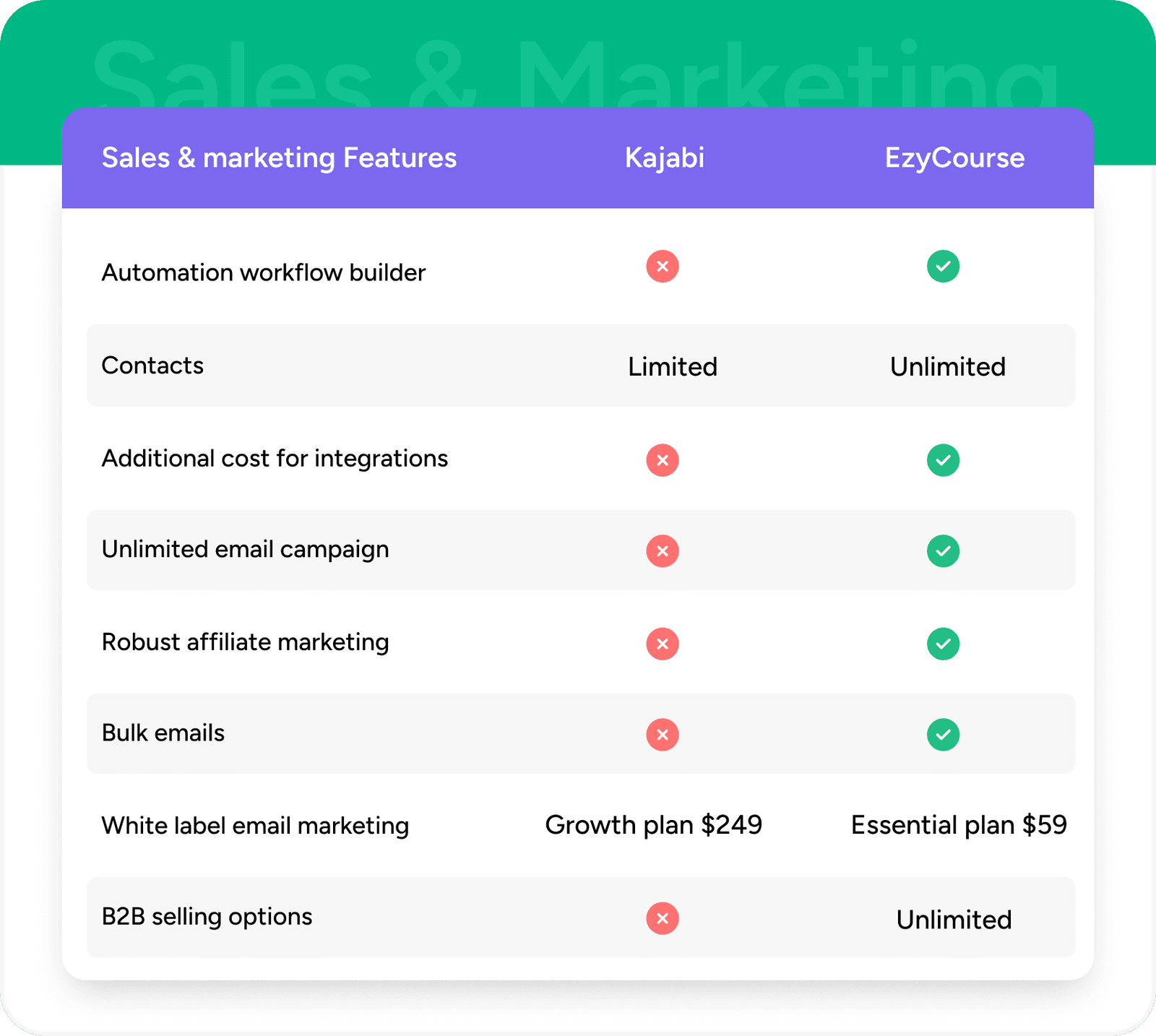Screen dimensions: 1156x1036
Task: Select the Kajabi column header
Action: point(664,158)
